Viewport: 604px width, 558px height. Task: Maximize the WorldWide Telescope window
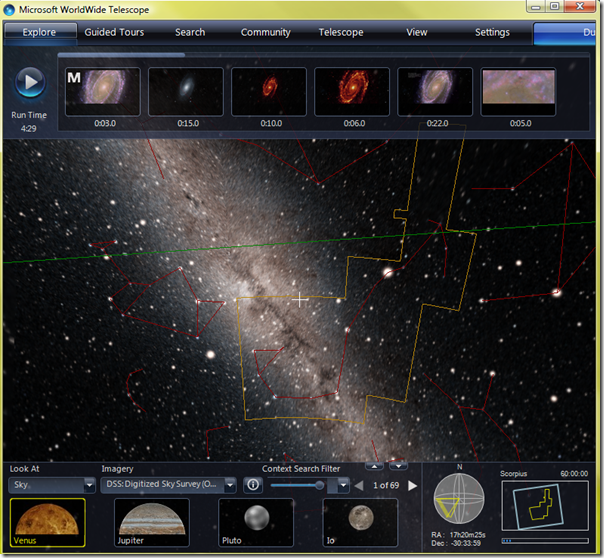554,7
